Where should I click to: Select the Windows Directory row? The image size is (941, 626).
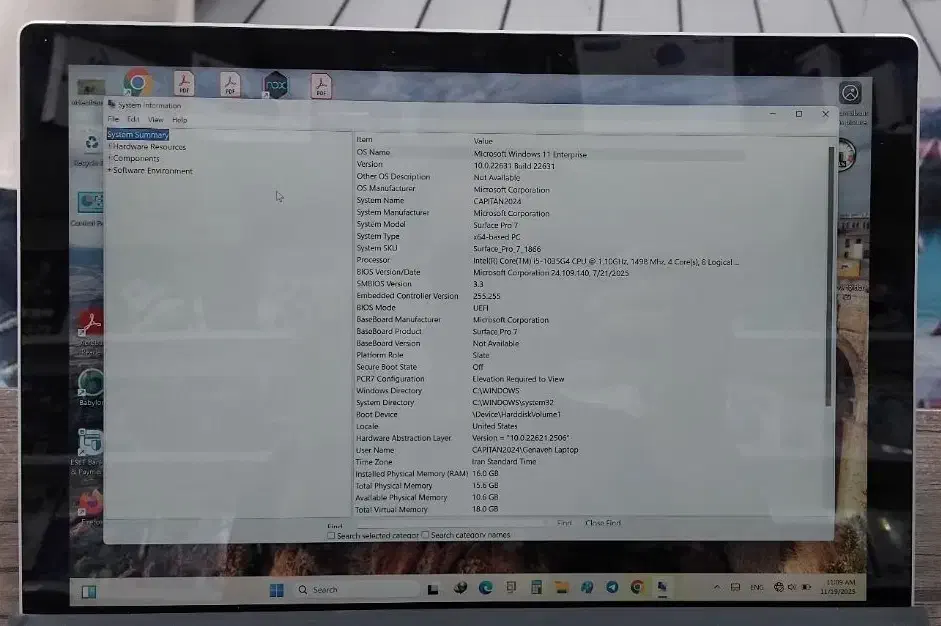(x=549, y=391)
